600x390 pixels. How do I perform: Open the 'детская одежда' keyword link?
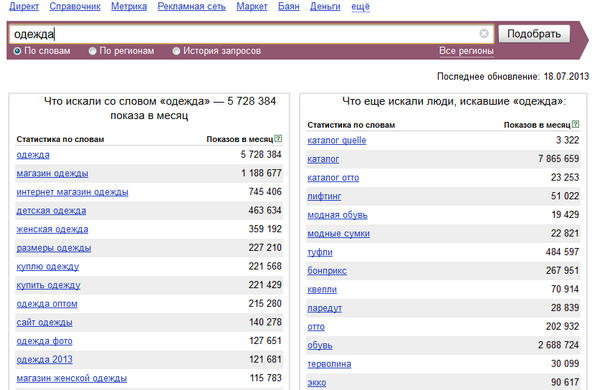click(51, 211)
